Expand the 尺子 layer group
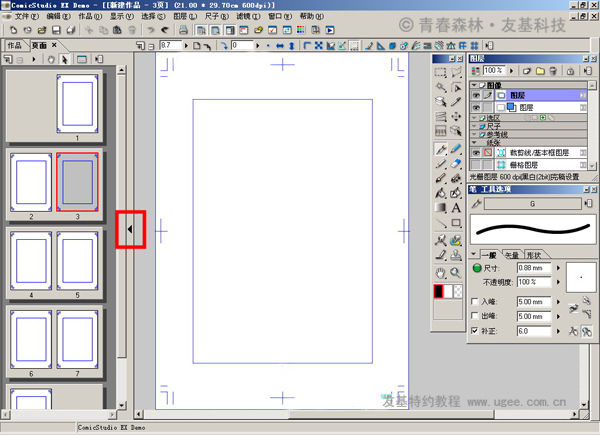The height and width of the screenshot is (435, 600). coord(474,126)
